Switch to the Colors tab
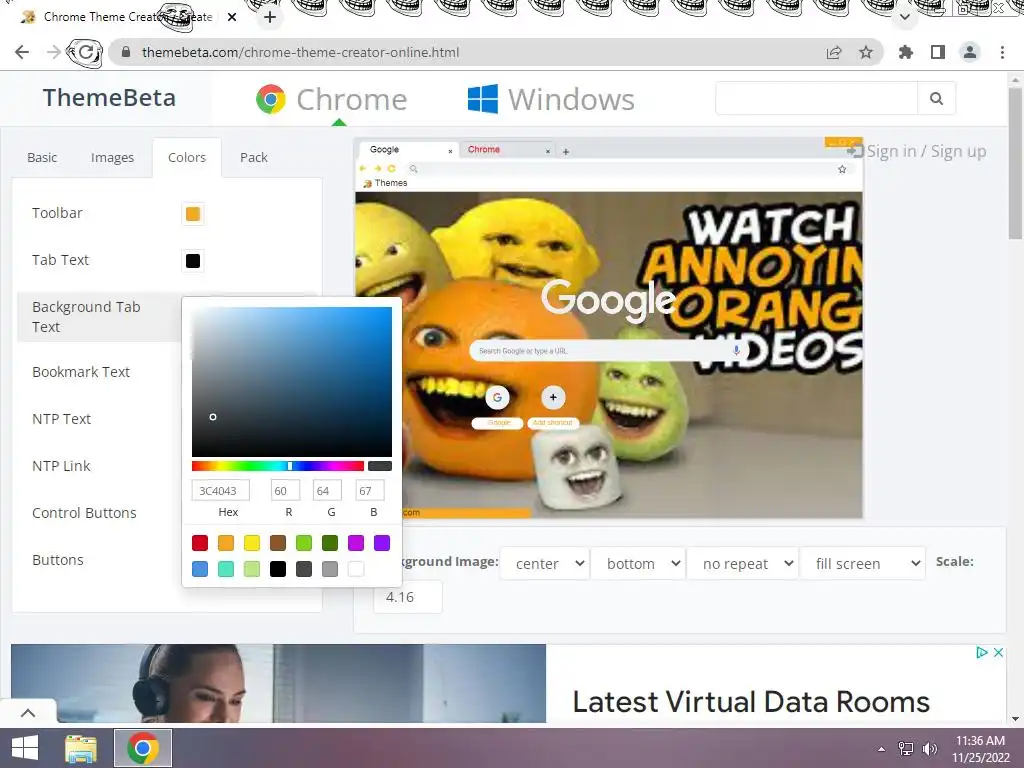This screenshot has width=1024, height=768. [x=187, y=157]
